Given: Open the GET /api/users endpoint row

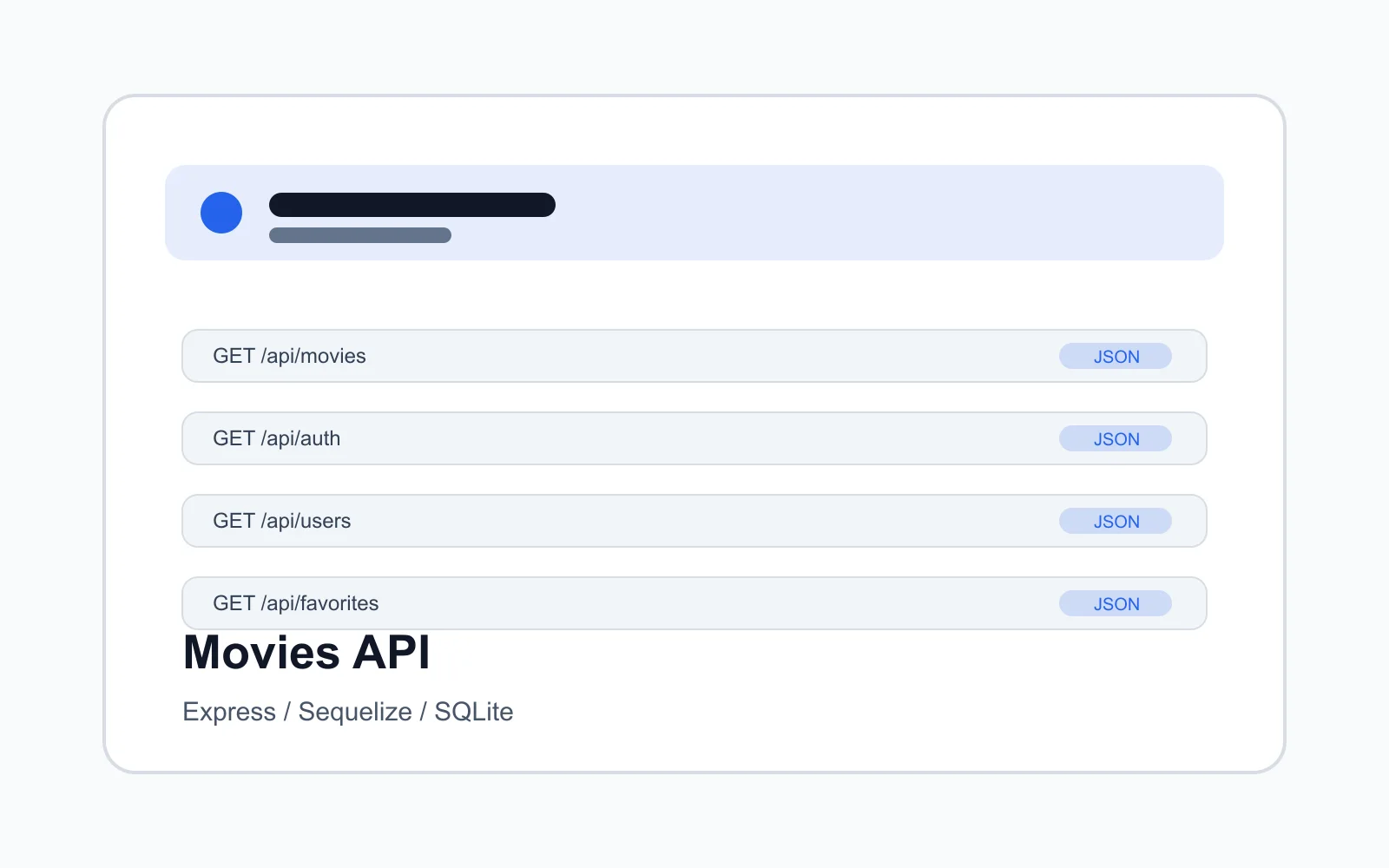Looking at the screenshot, I should coord(694,521).
